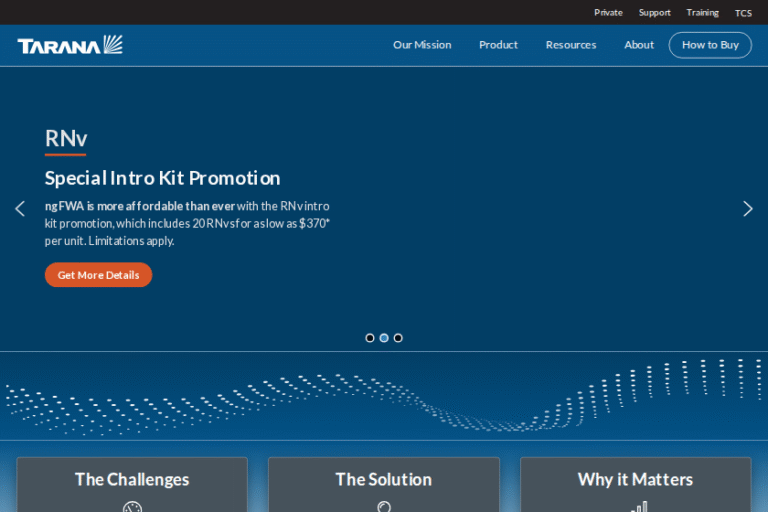This screenshot has height=512, width=768.
Task: Click the TCS link in top bar
Action: 743,13
